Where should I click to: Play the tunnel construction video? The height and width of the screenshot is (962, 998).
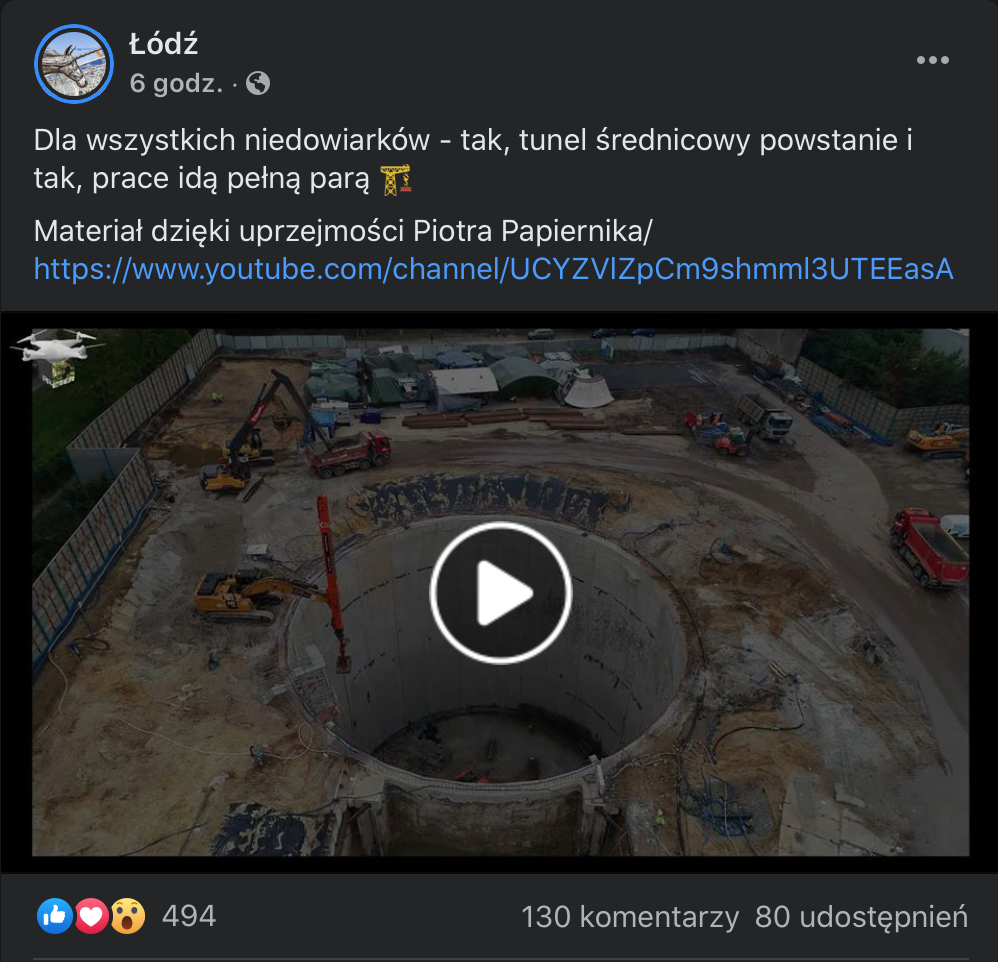[x=501, y=593]
